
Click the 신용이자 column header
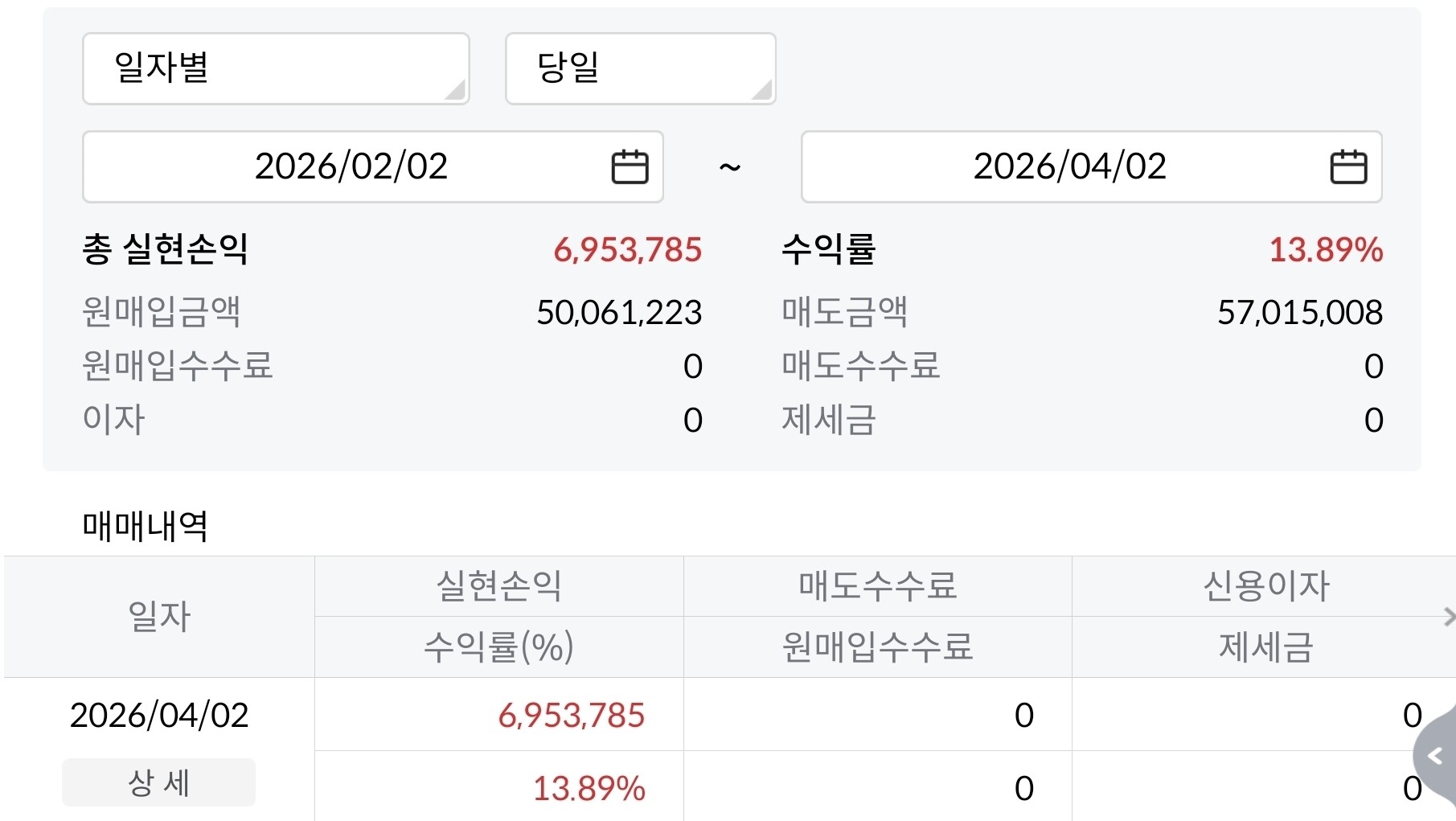click(x=1265, y=586)
